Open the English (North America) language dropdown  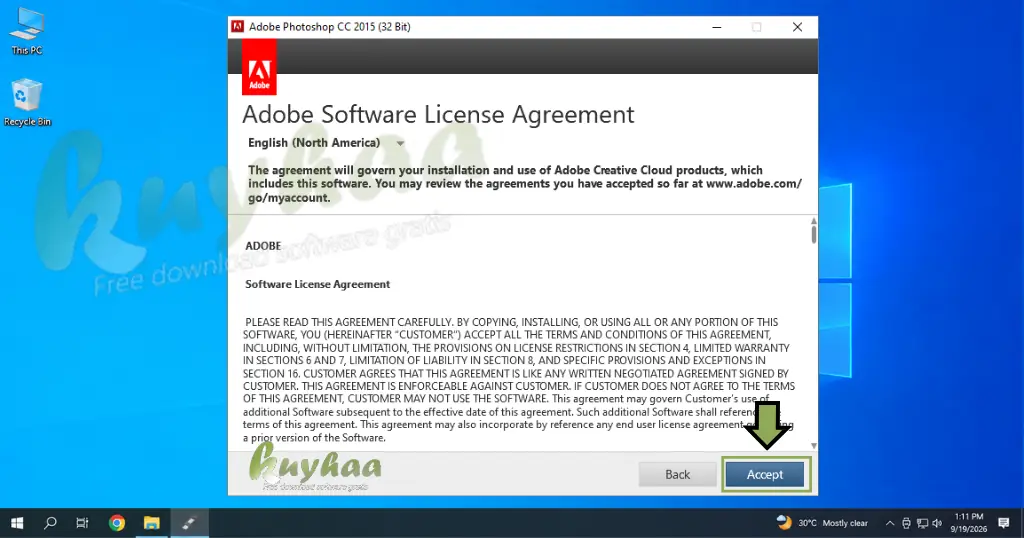tap(326, 143)
